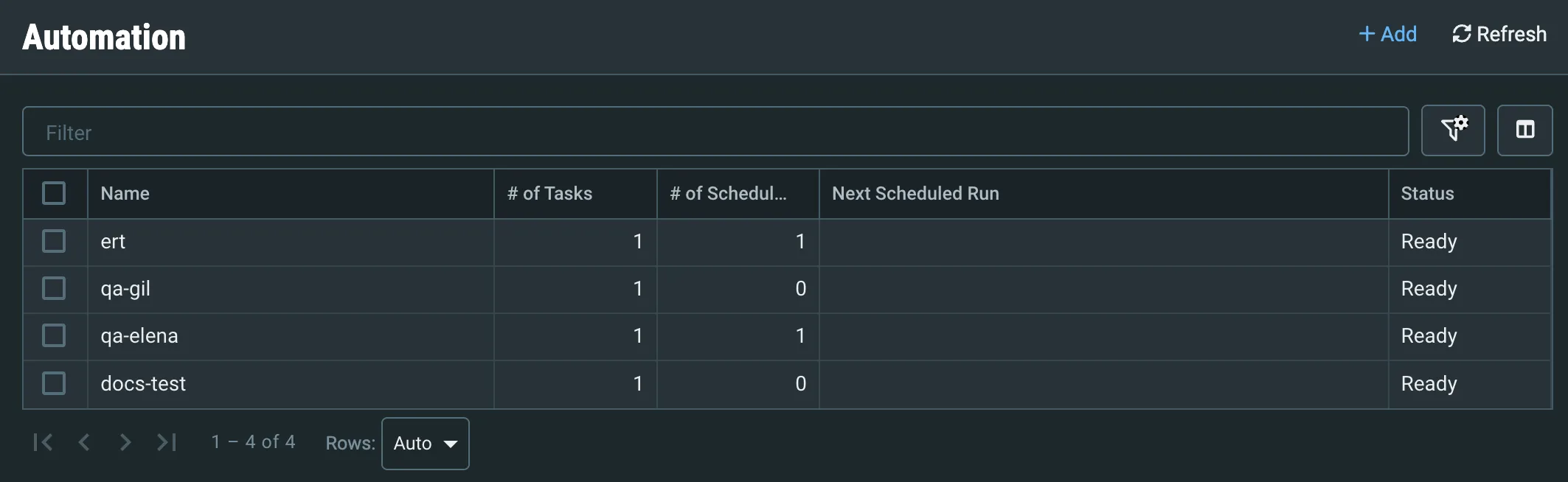Click the Add automation button
The width and height of the screenshot is (1568, 482).
[1387, 34]
